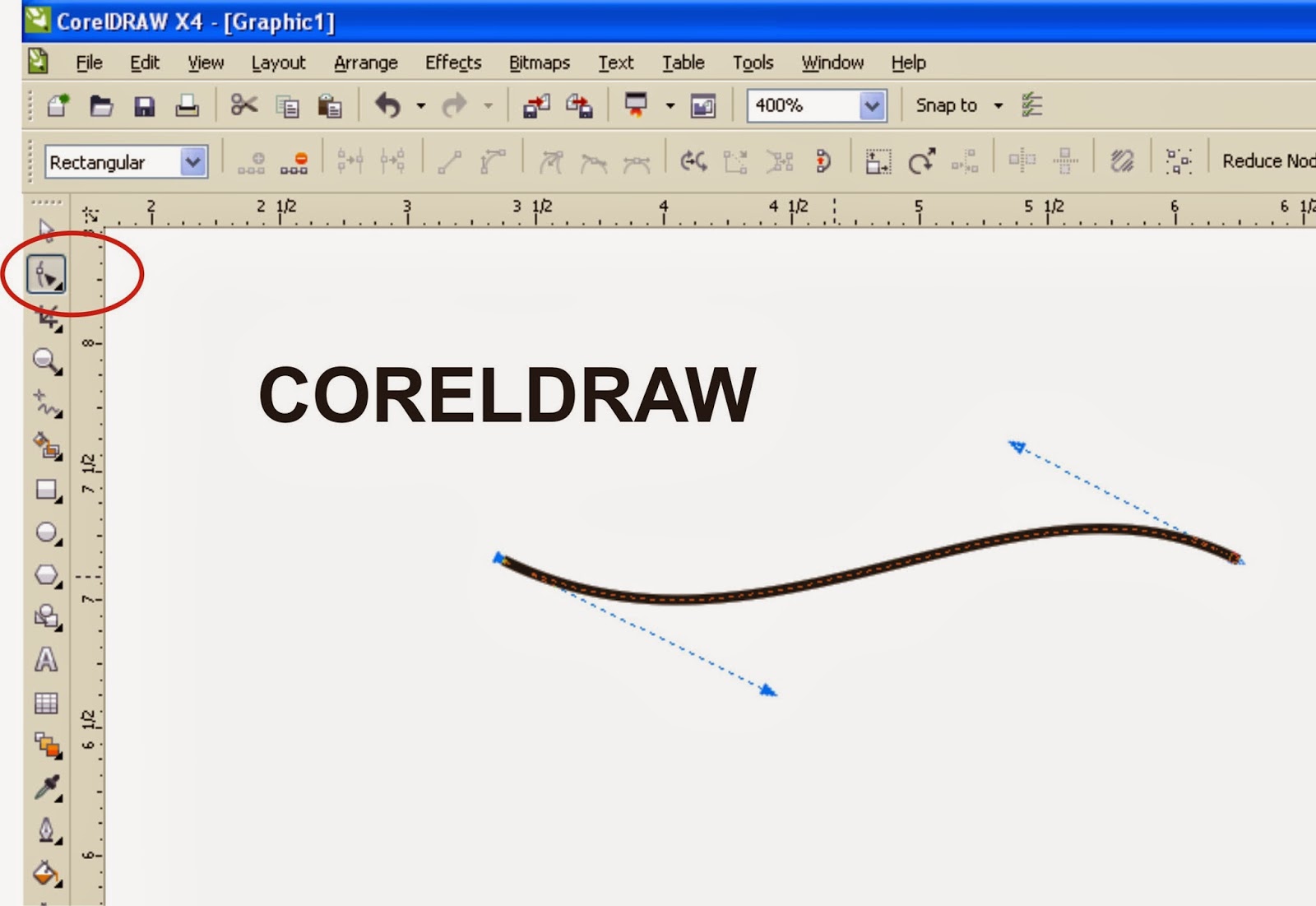The height and width of the screenshot is (906, 1316).
Task: Open the Table menu
Action: point(683,63)
